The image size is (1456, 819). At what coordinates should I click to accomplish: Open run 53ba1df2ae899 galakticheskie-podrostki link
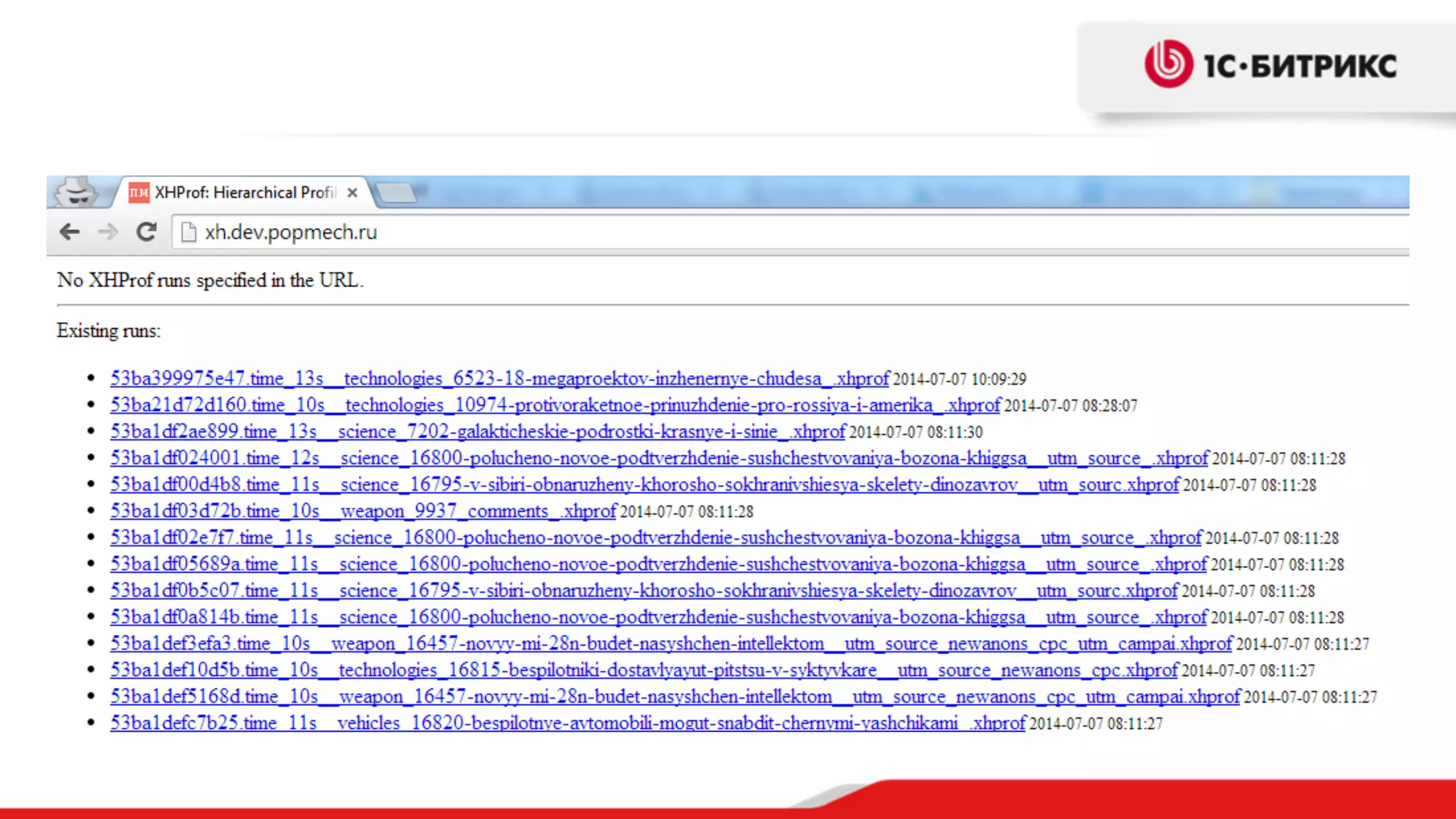pyautogui.click(x=478, y=432)
